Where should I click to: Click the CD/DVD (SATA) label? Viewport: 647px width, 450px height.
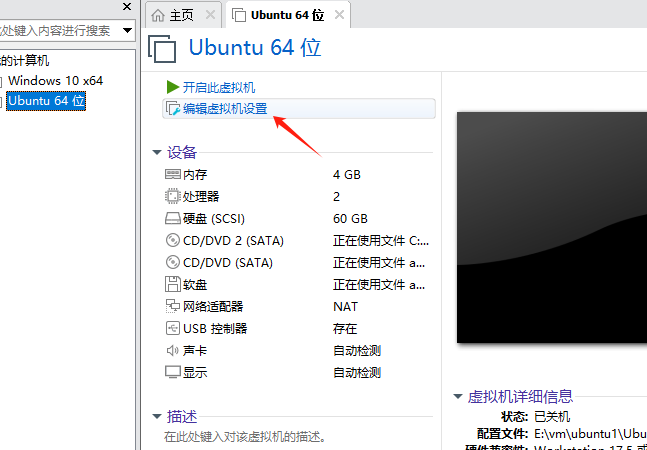pyautogui.click(x=228, y=263)
